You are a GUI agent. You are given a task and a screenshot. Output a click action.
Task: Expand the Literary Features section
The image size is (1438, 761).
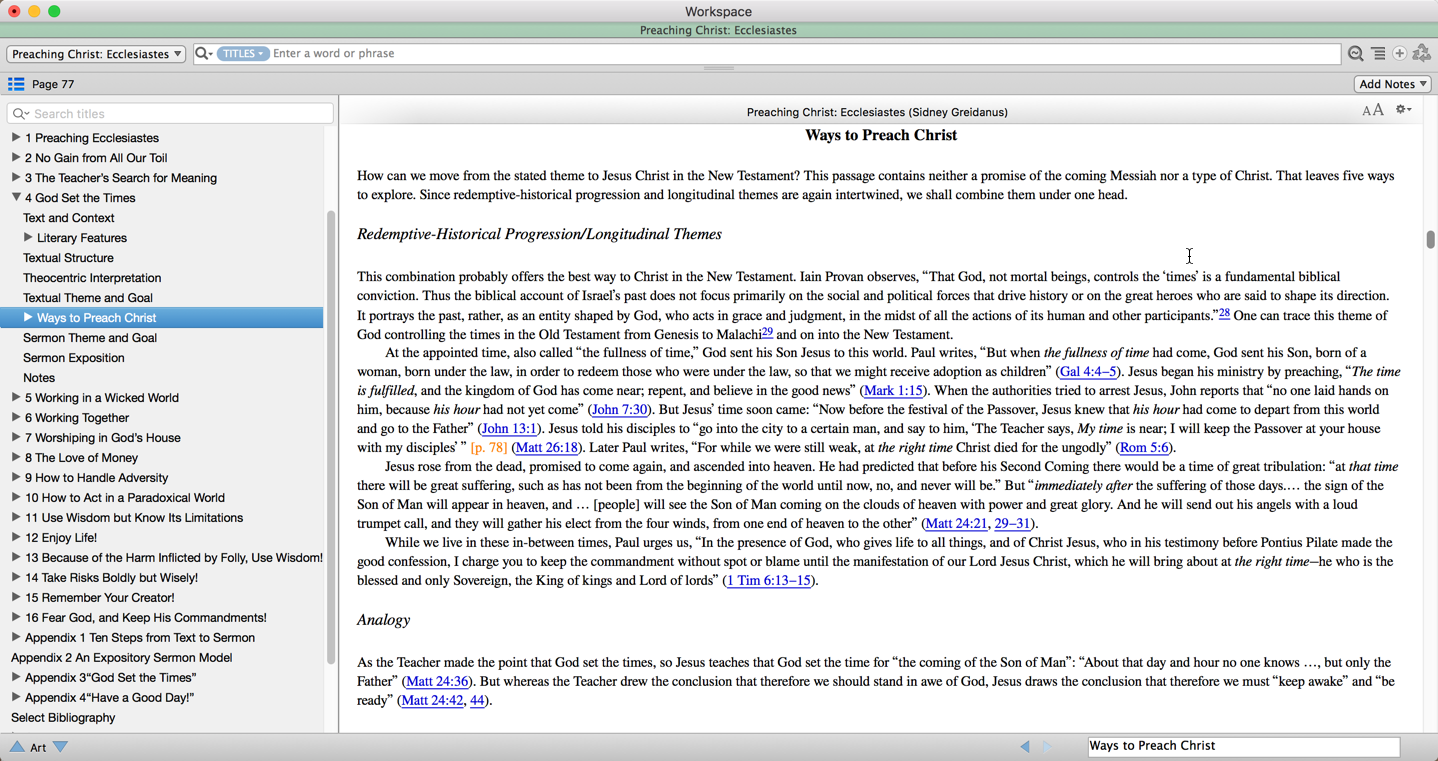point(28,238)
